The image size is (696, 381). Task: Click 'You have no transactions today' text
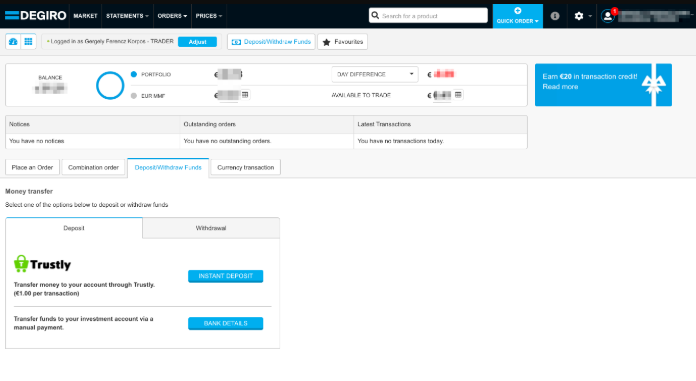click(400, 141)
